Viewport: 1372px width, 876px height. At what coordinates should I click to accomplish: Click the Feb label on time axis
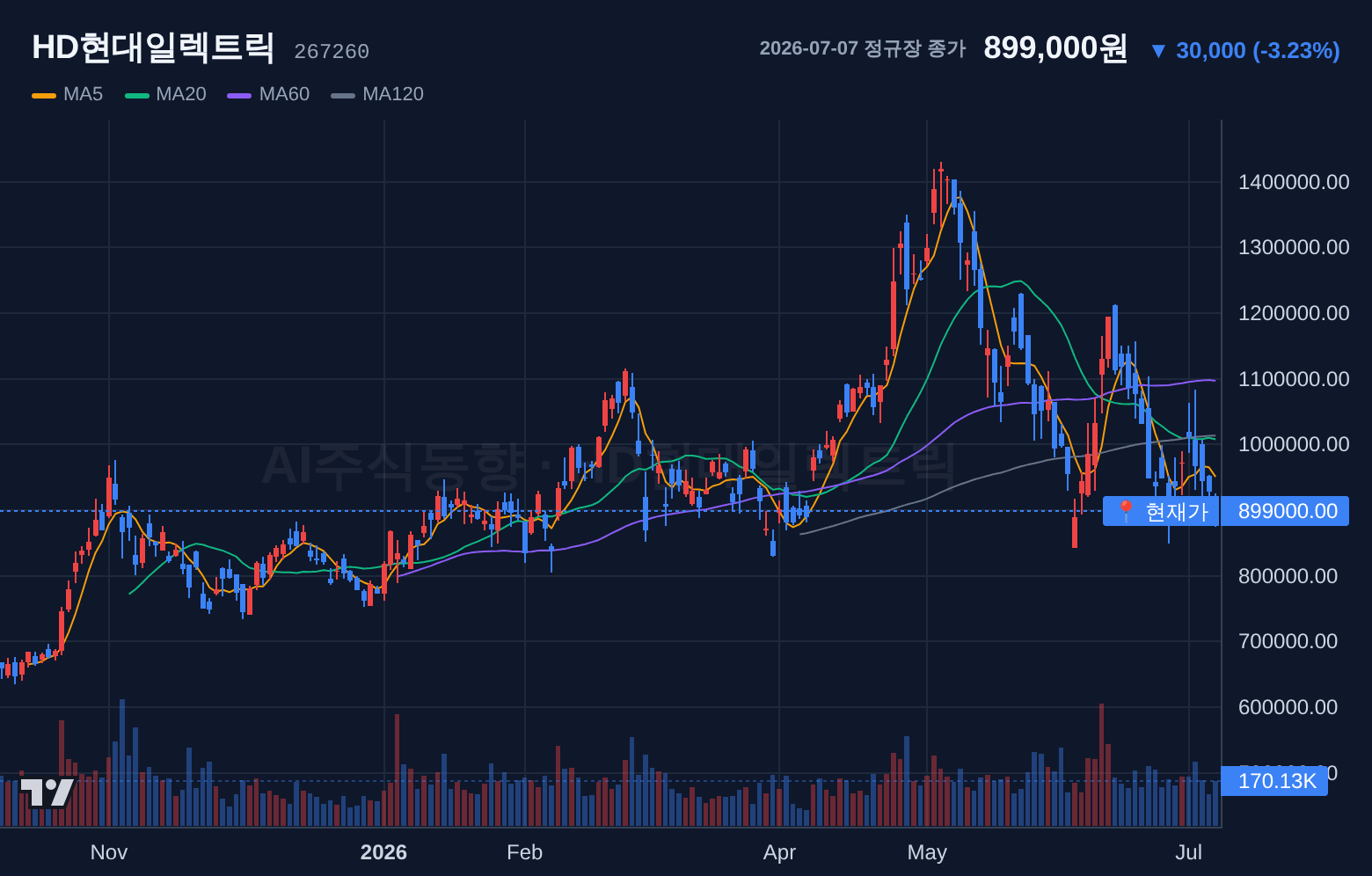pos(525,852)
